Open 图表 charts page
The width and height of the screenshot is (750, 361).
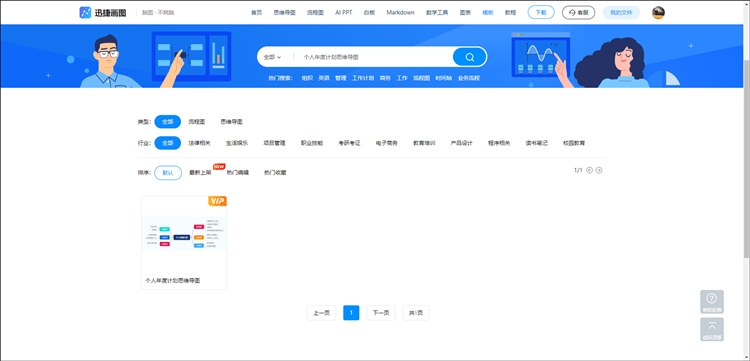(x=465, y=13)
